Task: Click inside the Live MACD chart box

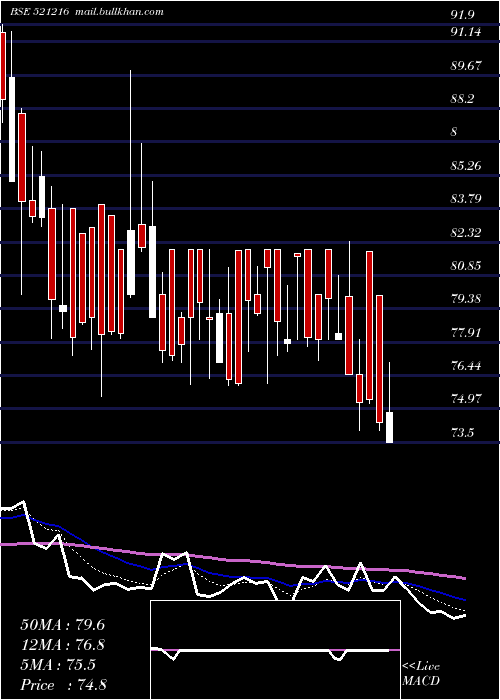Action: click(275, 650)
